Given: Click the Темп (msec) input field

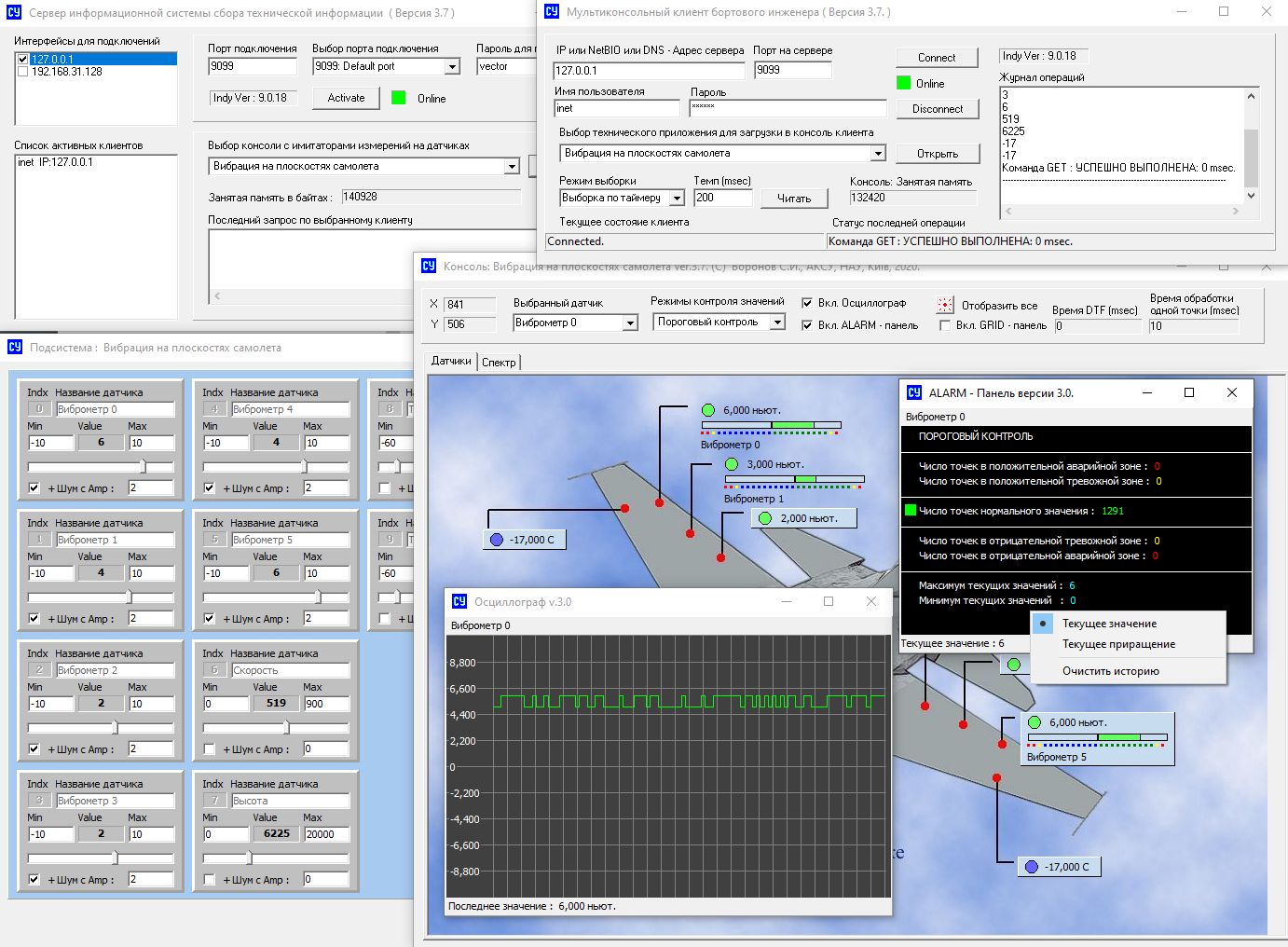Looking at the screenshot, I should click(722, 198).
